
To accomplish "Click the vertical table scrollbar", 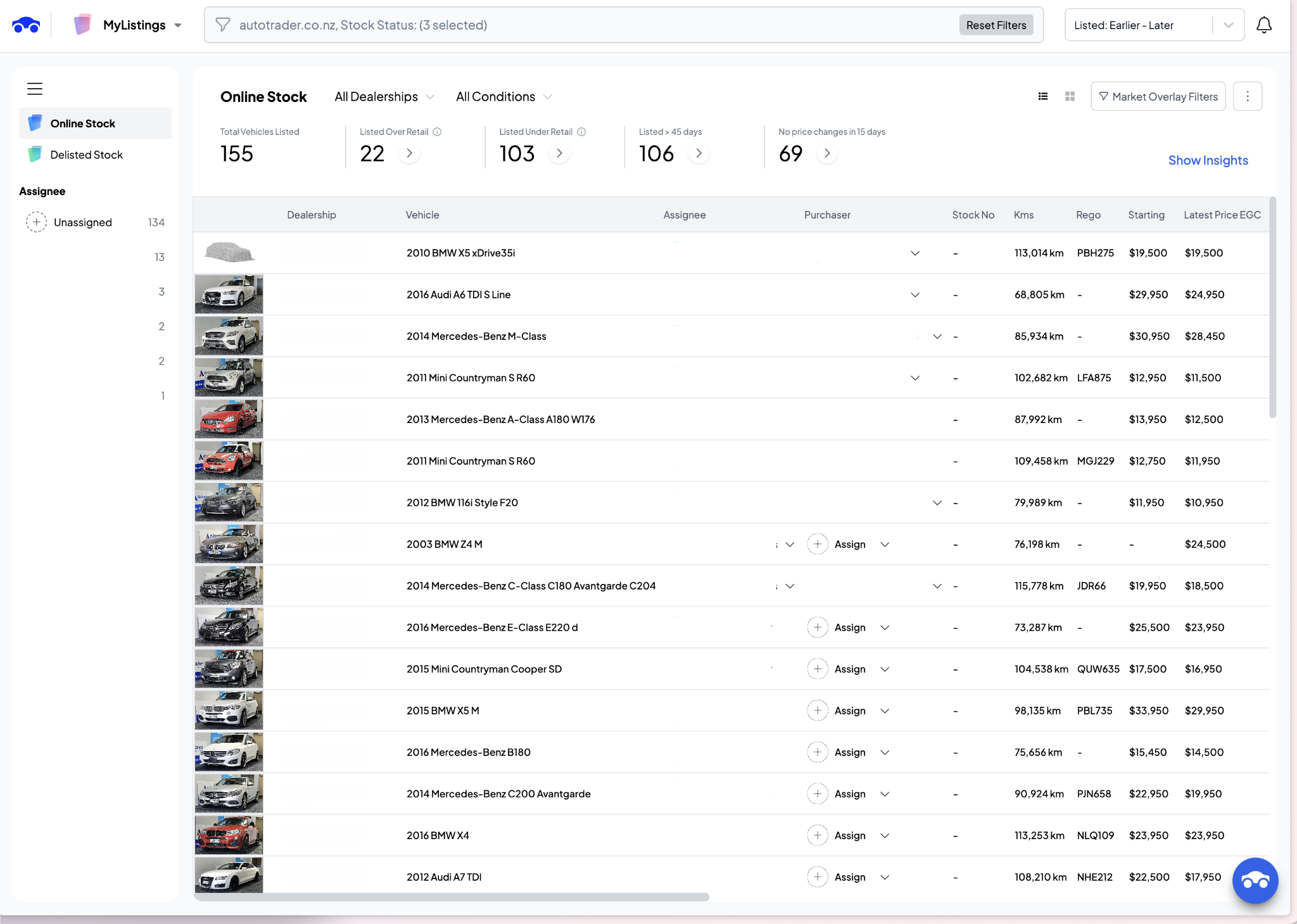I will click(x=1272, y=307).
